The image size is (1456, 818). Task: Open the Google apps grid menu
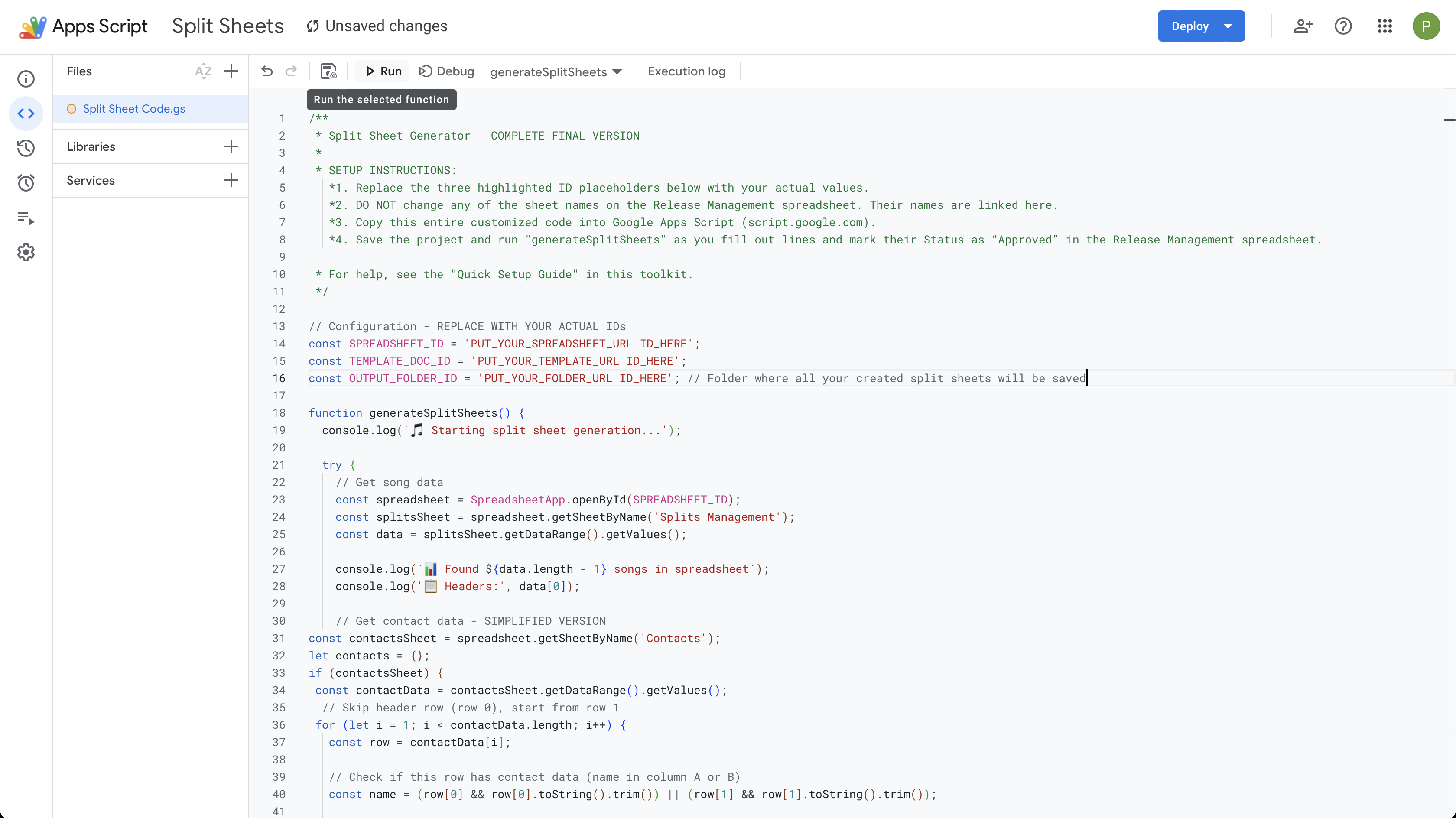[x=1385, y=26]
